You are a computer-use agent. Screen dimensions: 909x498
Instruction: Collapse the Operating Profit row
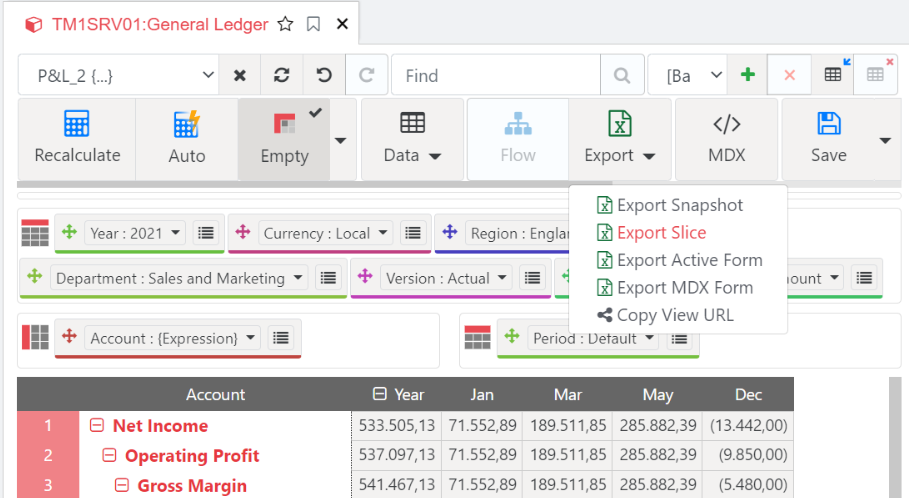pyautogui.click(x=109, y=456)
